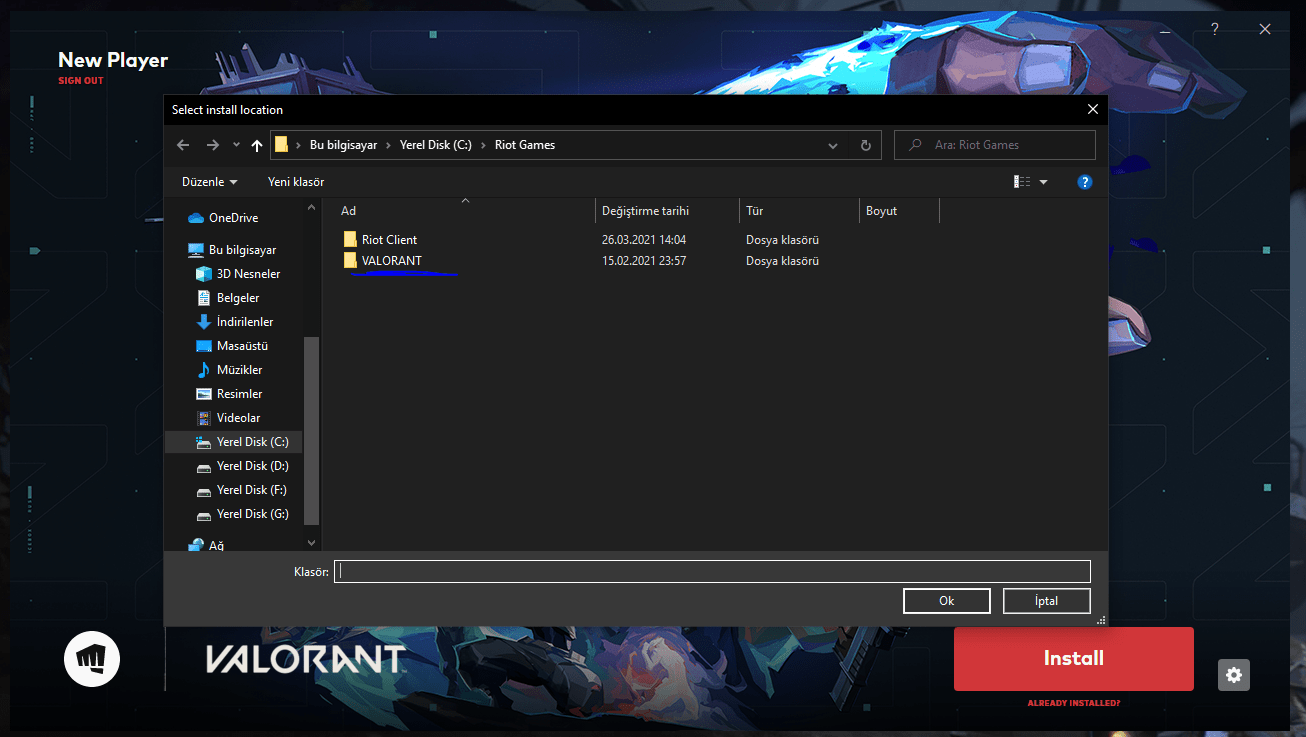The width and height of the screenshot is (1306, 737).
Task: Select Yerel Disk (C:) drive
Action: [233, 442]
